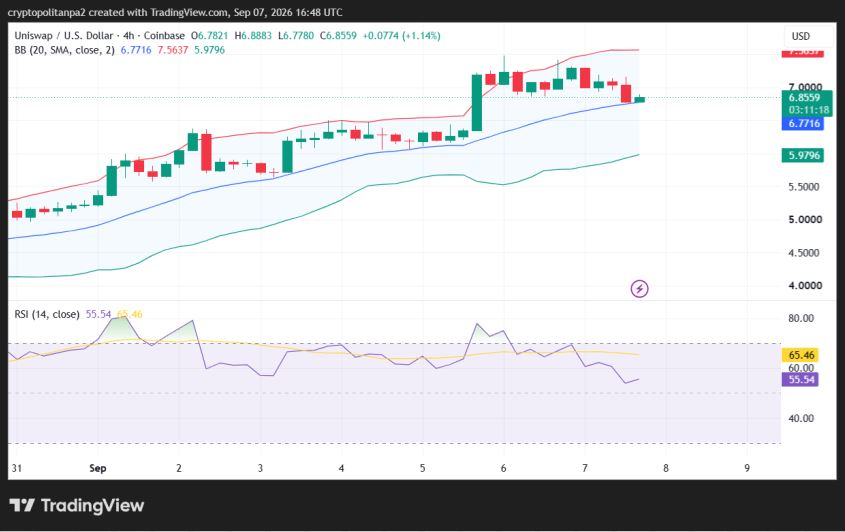Click the yellow RSI MA label 65.46
The width and height of the screenshot is (845, 532).
[801, 355]
